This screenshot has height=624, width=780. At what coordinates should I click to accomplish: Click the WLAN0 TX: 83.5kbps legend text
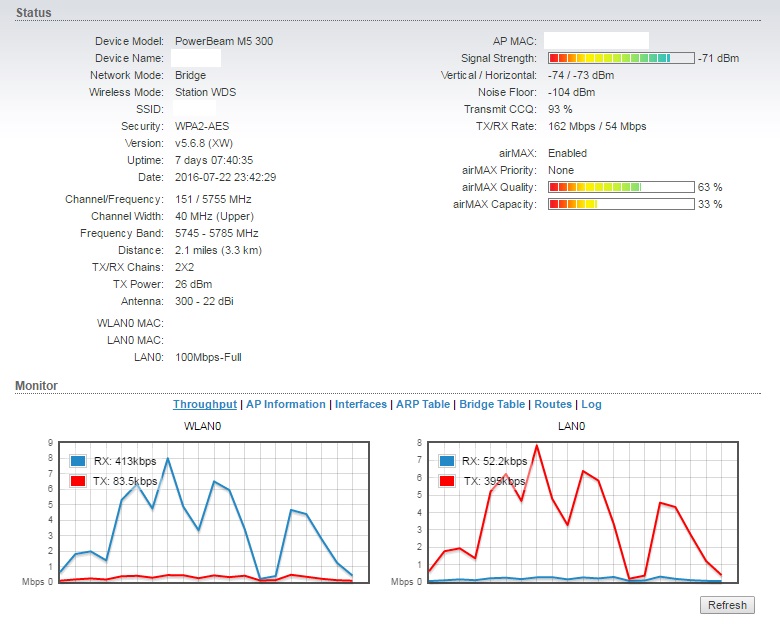(x=125, y=481)
